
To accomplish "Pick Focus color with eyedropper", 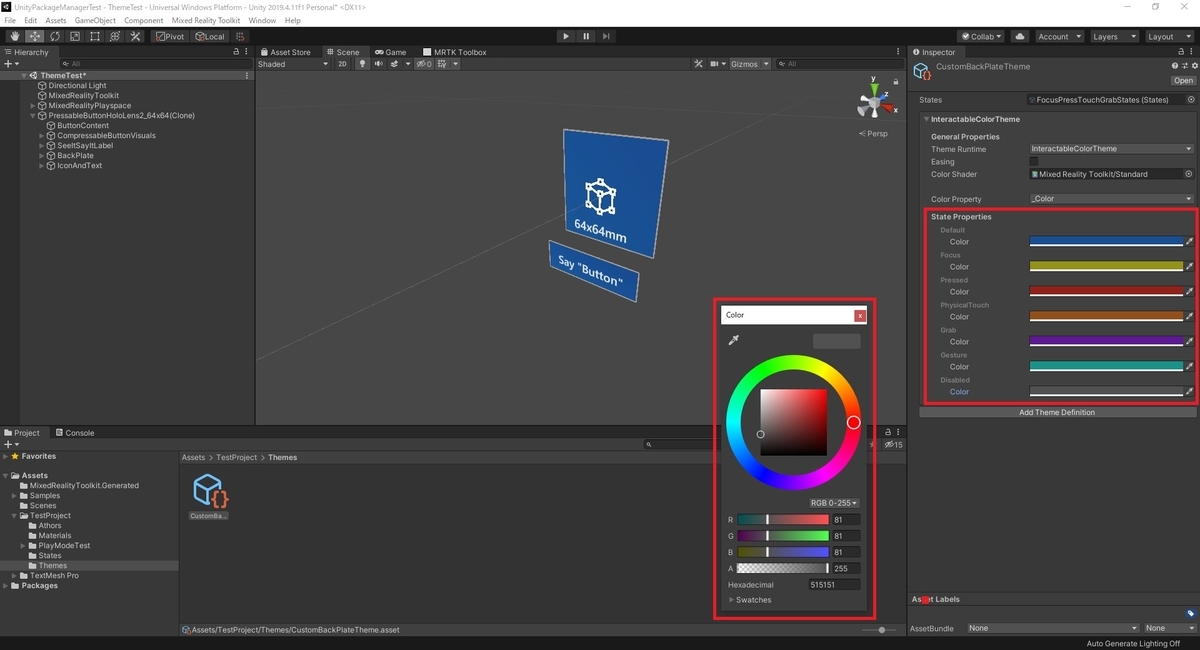I will click(1189, 267).
